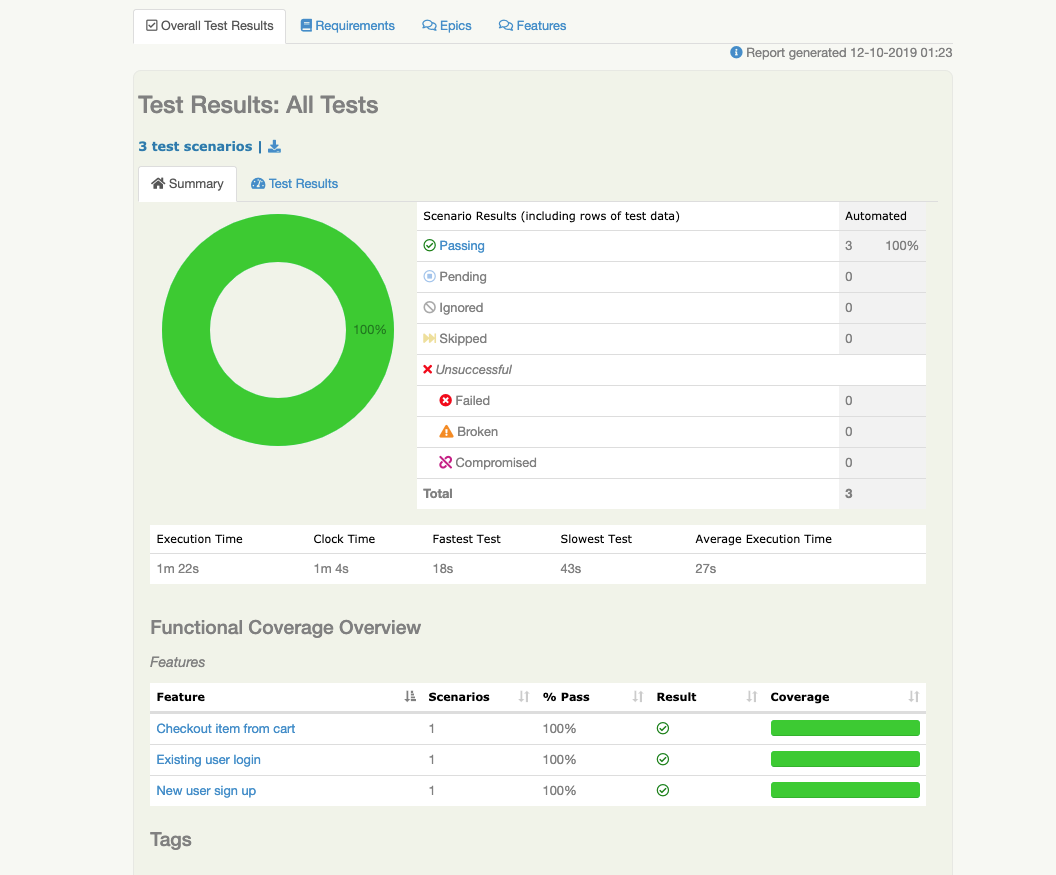Viewport: 1056px width, 875px height.
Task: Sort table by Coverage column arrow
Action: tap(914, 697)
